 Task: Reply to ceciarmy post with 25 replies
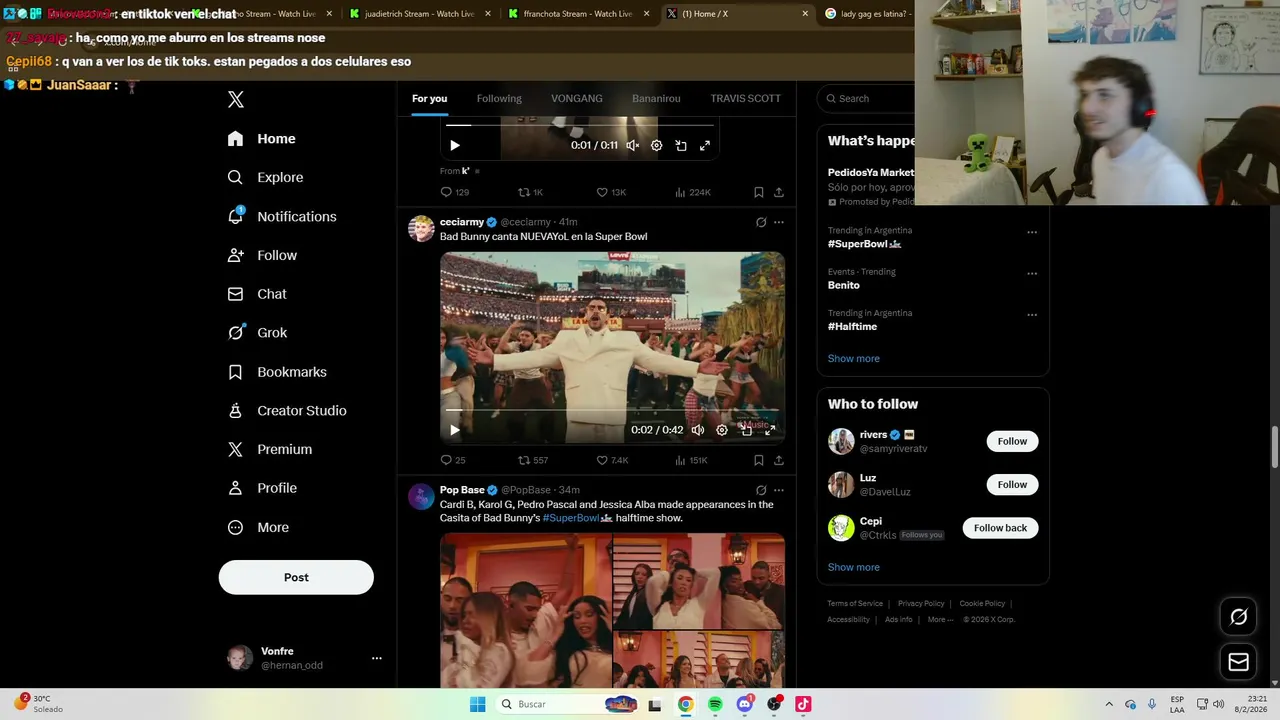[x=453, y=460]
